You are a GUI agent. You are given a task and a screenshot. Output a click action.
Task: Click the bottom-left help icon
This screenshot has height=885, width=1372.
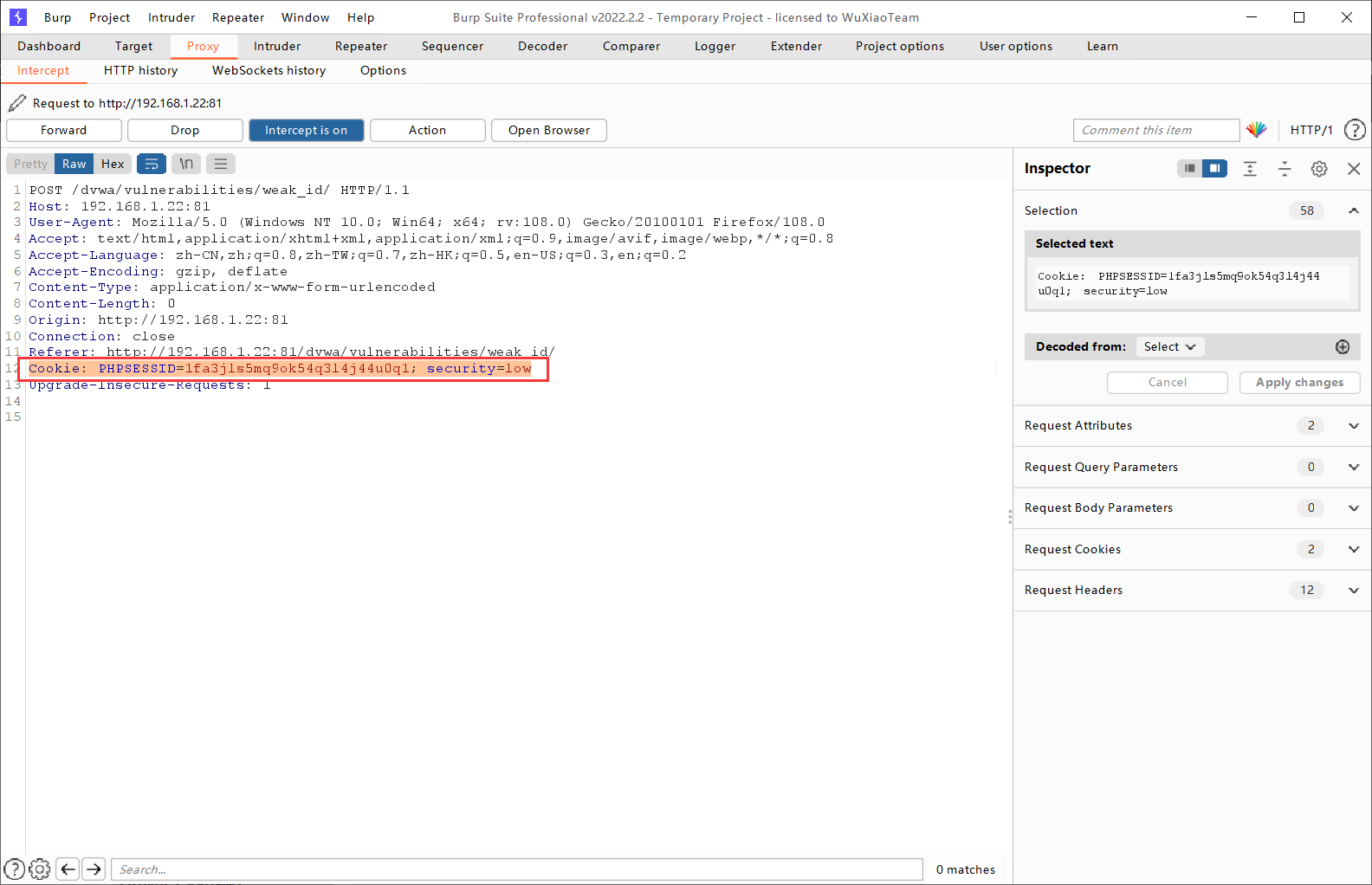click(x=15, y=869)
